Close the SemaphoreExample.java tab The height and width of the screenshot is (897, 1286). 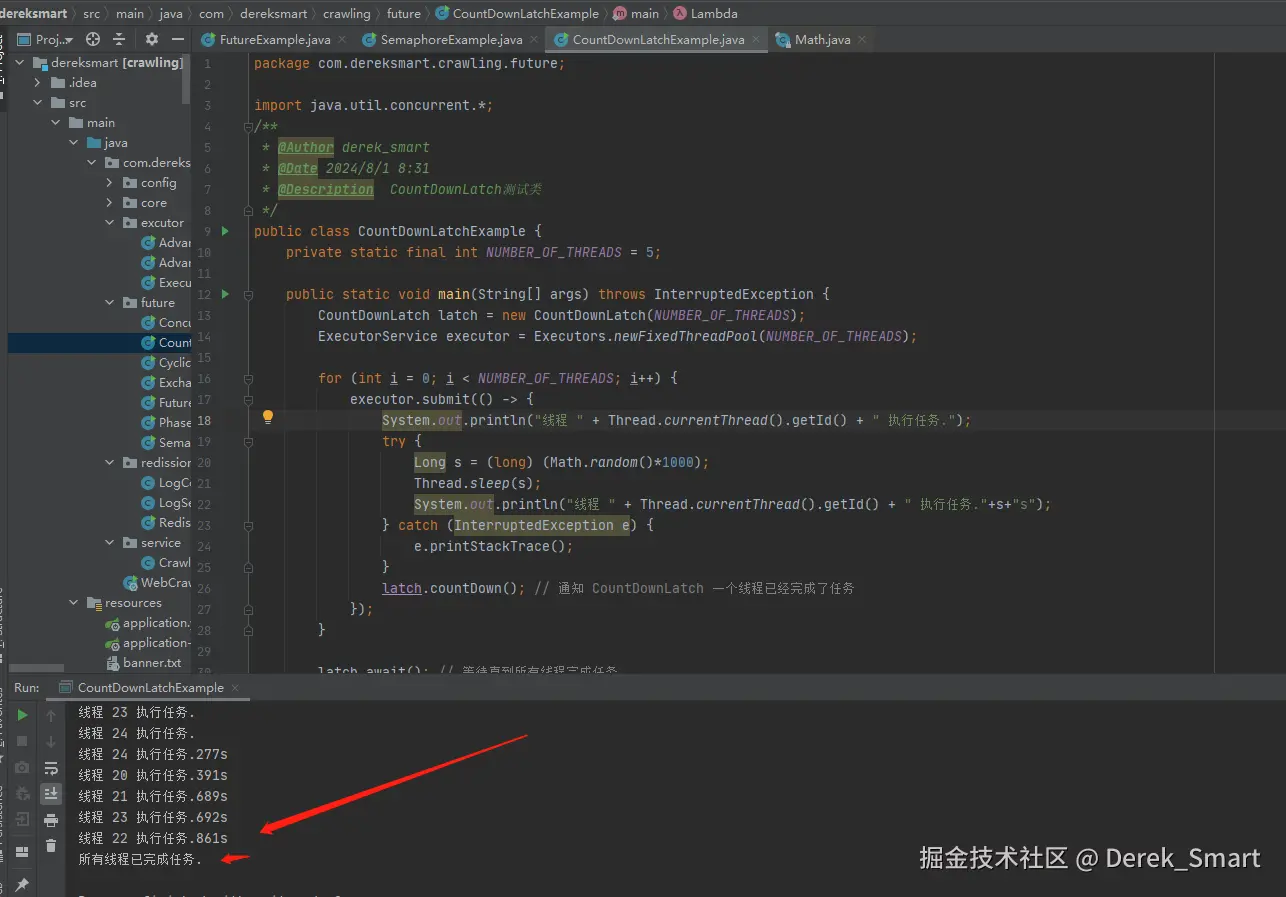click(533, 40)
